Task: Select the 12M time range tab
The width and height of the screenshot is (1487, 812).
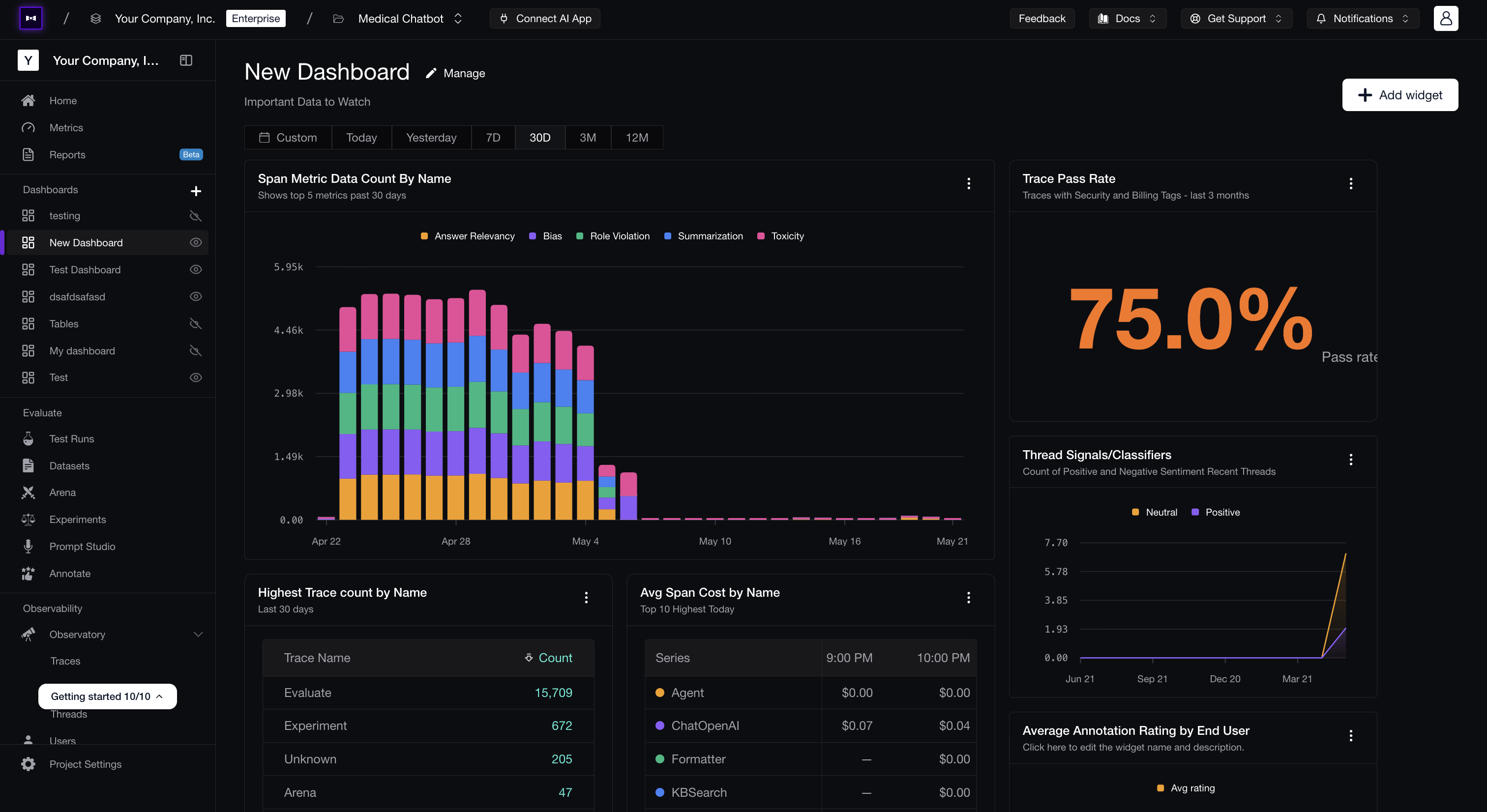Action: [637, 137]
